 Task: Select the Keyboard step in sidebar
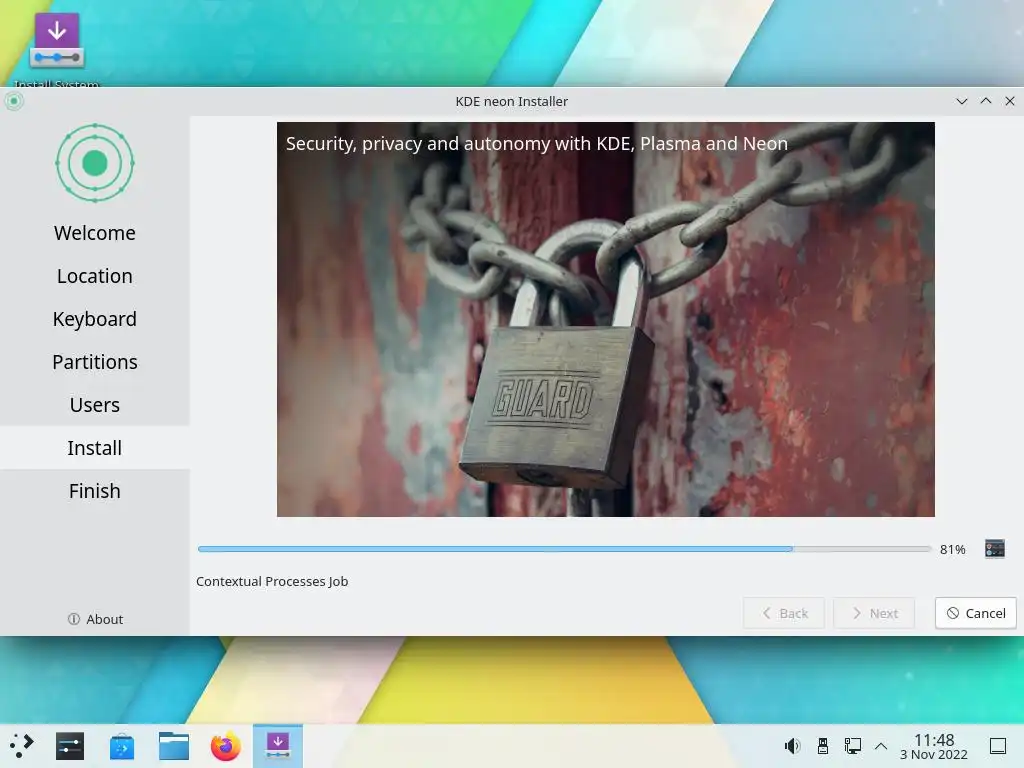[95, 319]
